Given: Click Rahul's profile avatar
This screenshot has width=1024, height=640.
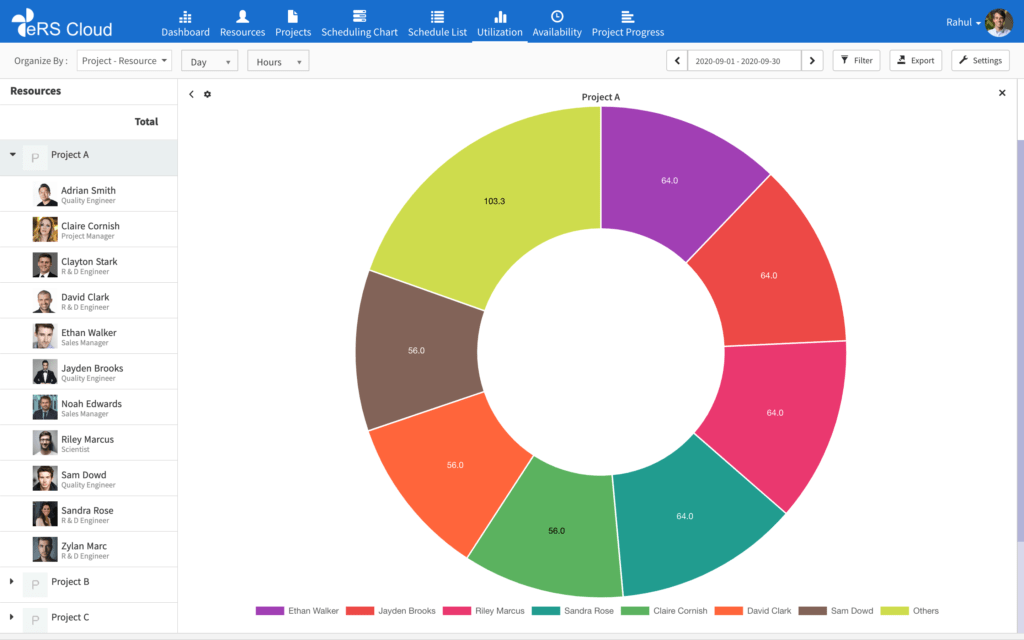Looking at the screenshot, I should (999, 22).
